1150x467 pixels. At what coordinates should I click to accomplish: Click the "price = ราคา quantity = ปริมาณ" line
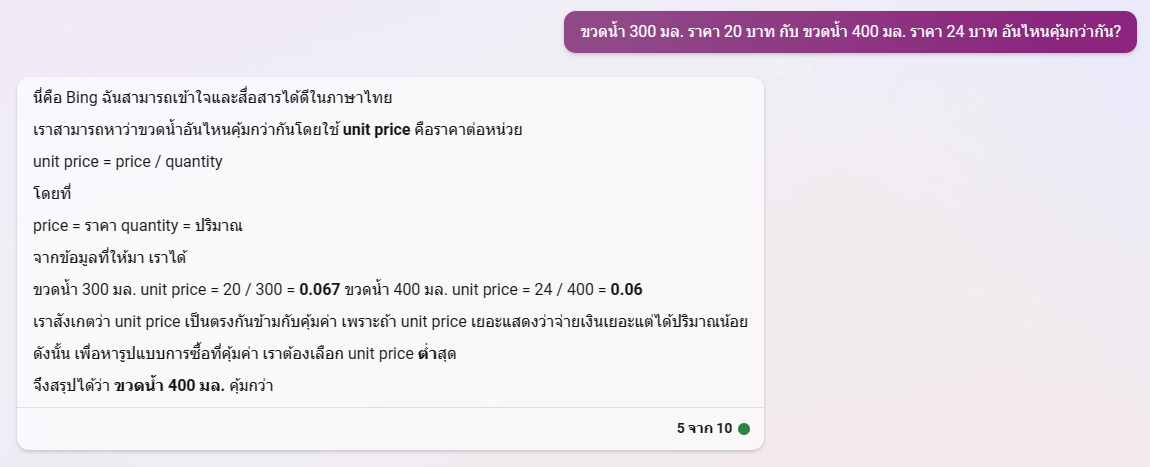(138, 226)
